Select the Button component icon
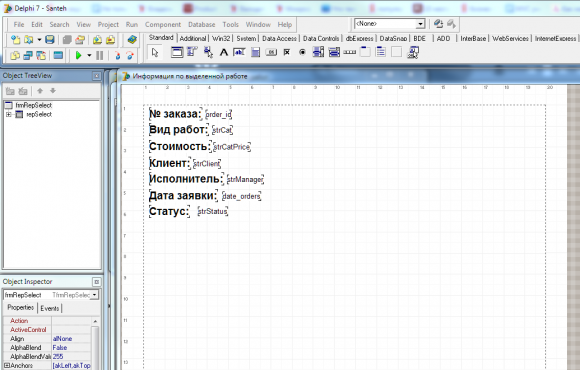 271,53
